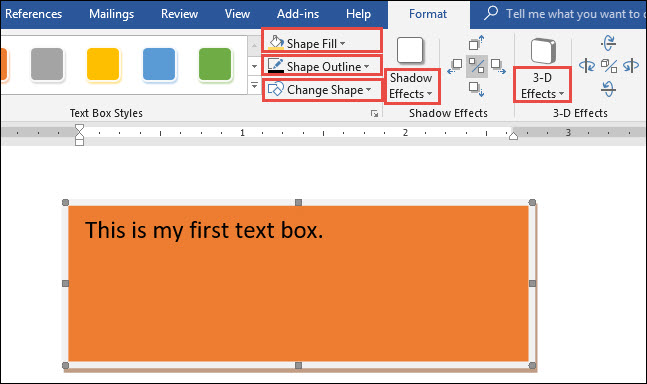Switch to the Mailings tab
Image resolution: width=647 pixels, height=384 pixels.
[111, 14]
